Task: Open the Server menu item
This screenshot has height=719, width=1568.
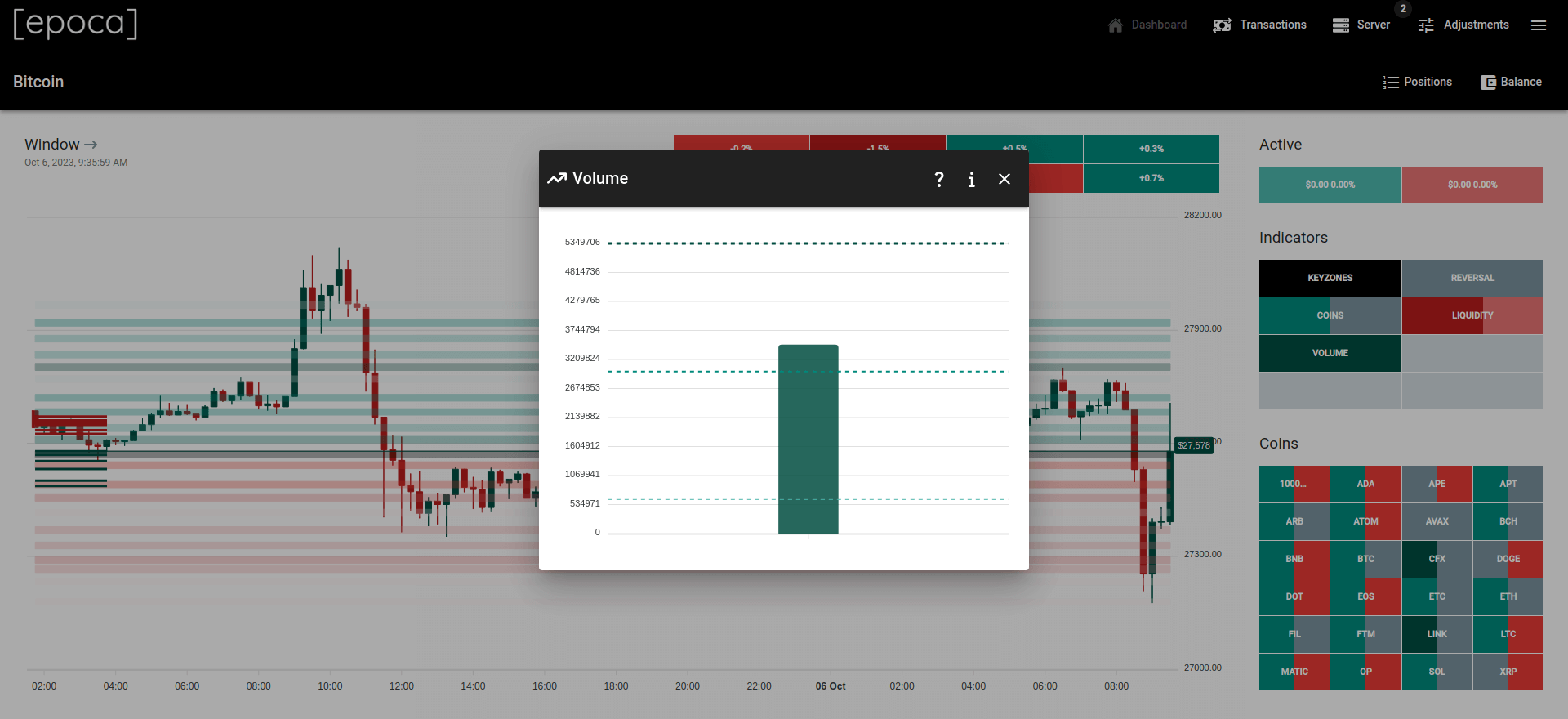Action: (1361, 25)
